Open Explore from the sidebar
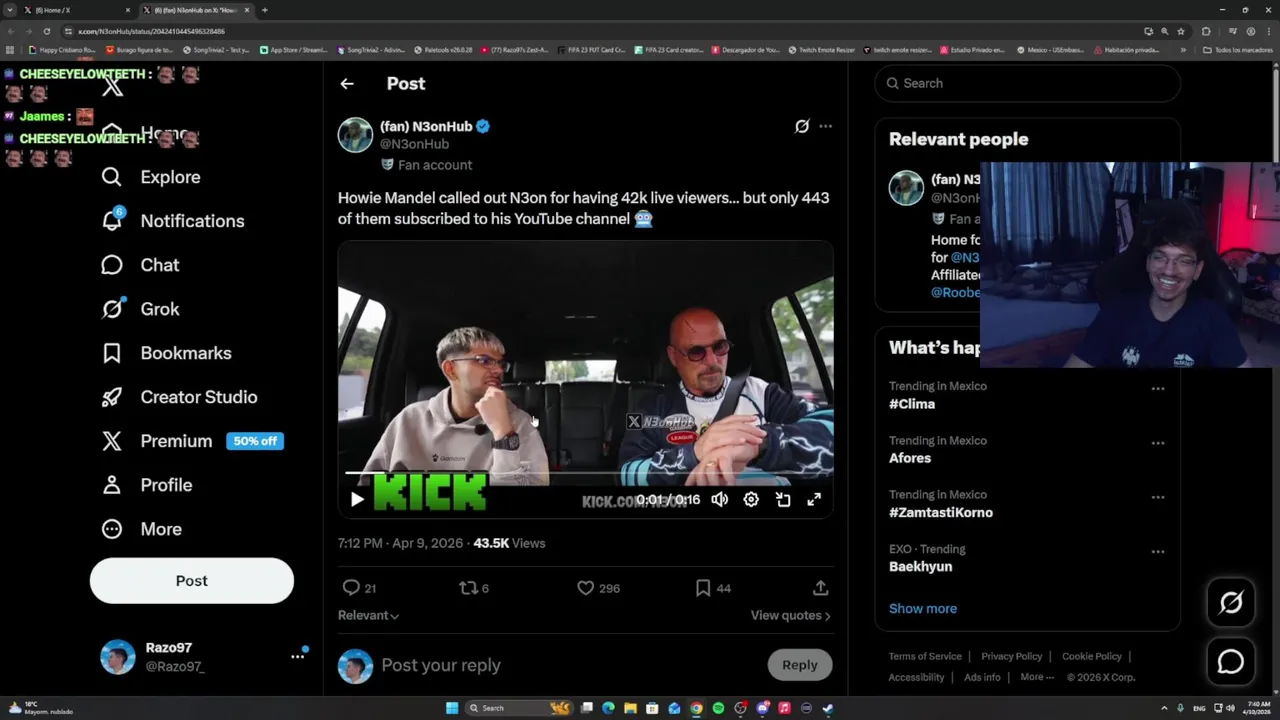This screenshot has height=720, width=1280. pos(151,177)
